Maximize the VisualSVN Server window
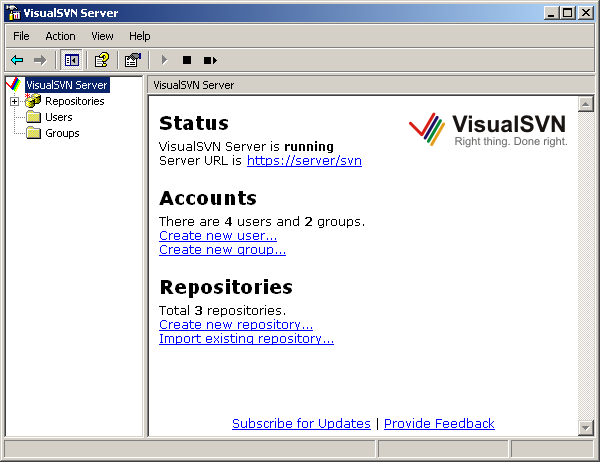This screenshot has height=462, width=600. click(567, 13)
